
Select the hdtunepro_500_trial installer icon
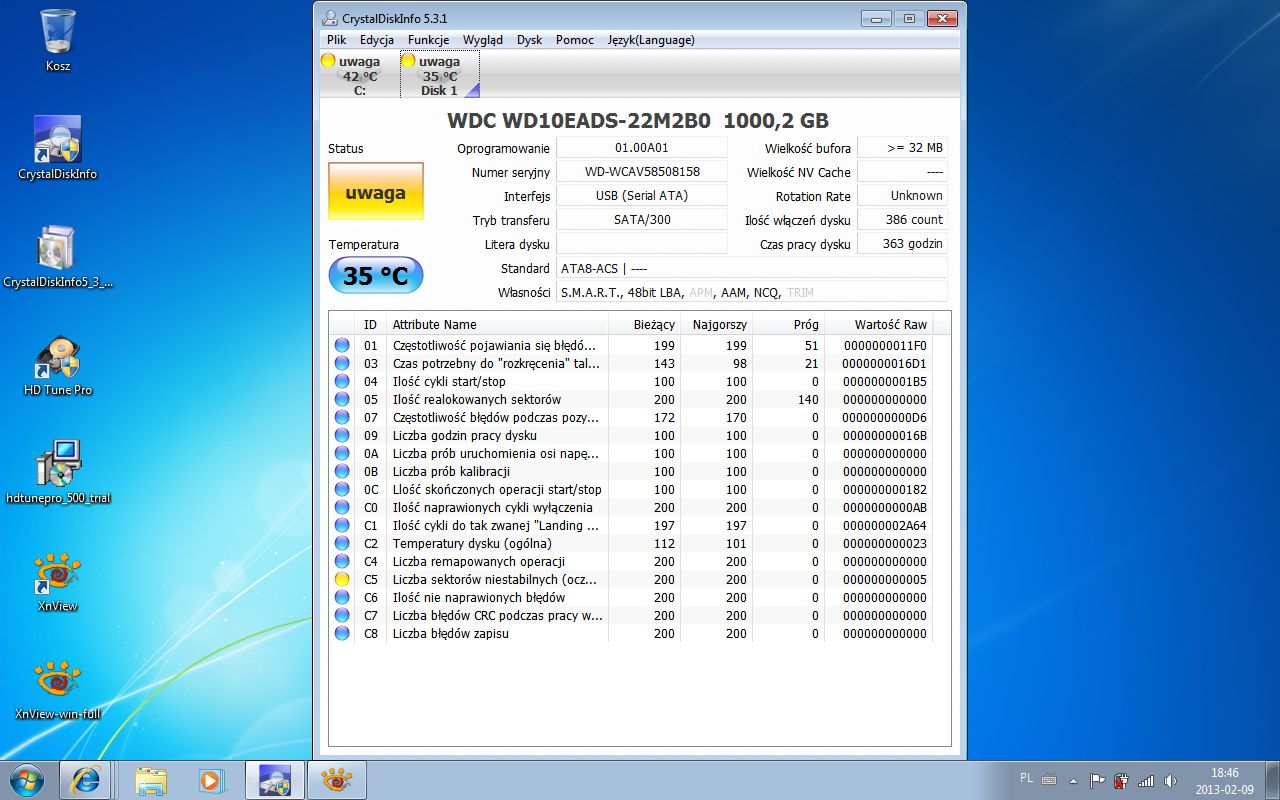point(58,471)
